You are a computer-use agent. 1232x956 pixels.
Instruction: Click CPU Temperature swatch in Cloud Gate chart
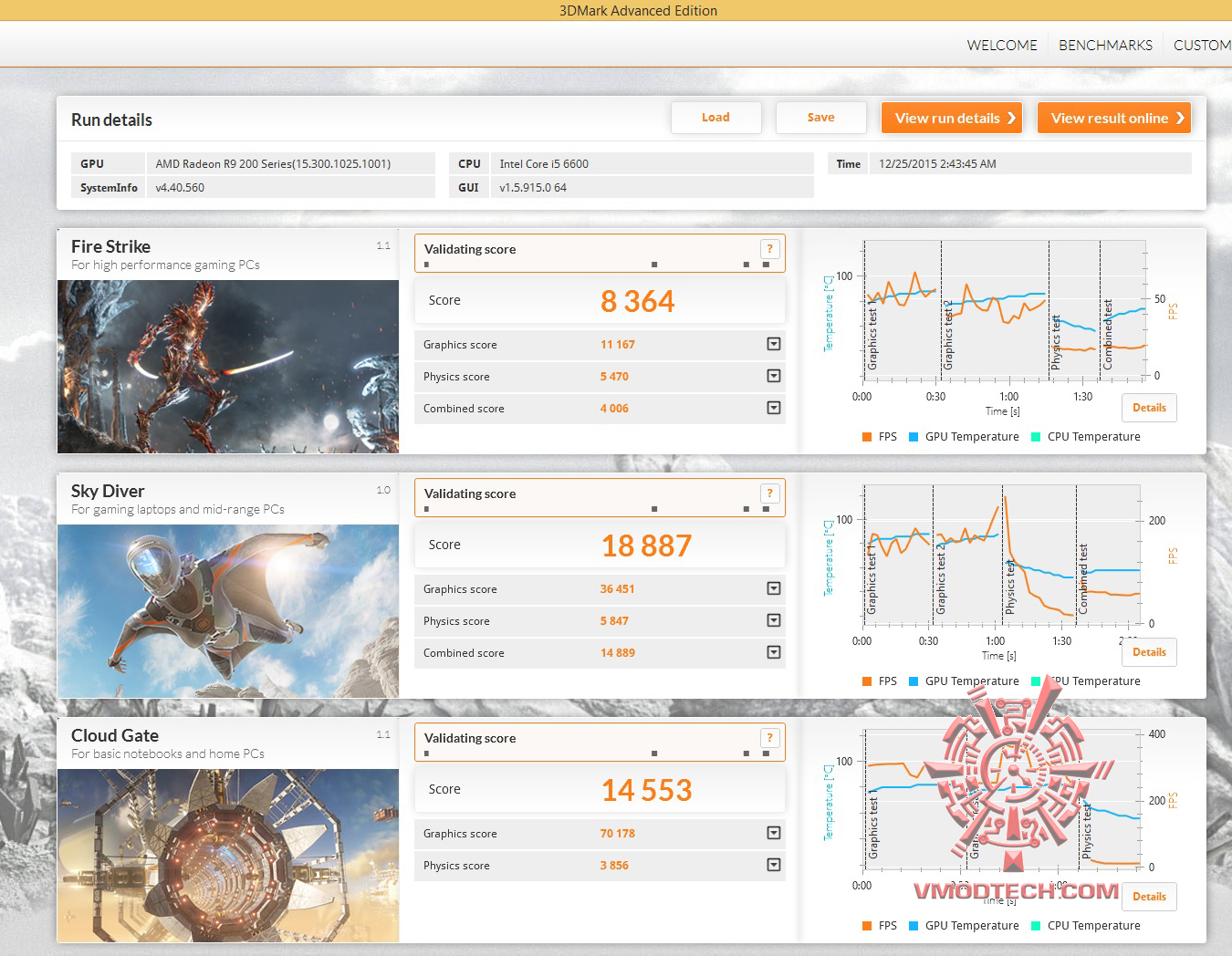1036,926
